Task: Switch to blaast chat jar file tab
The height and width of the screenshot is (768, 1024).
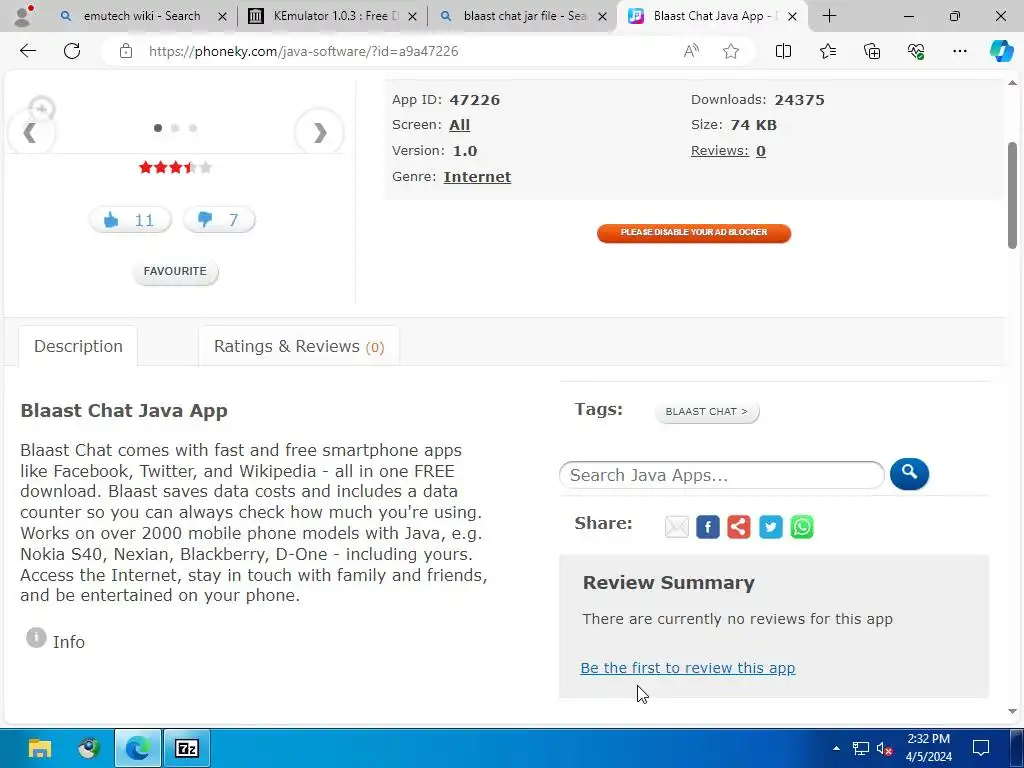Action: (x=522, y=16)
